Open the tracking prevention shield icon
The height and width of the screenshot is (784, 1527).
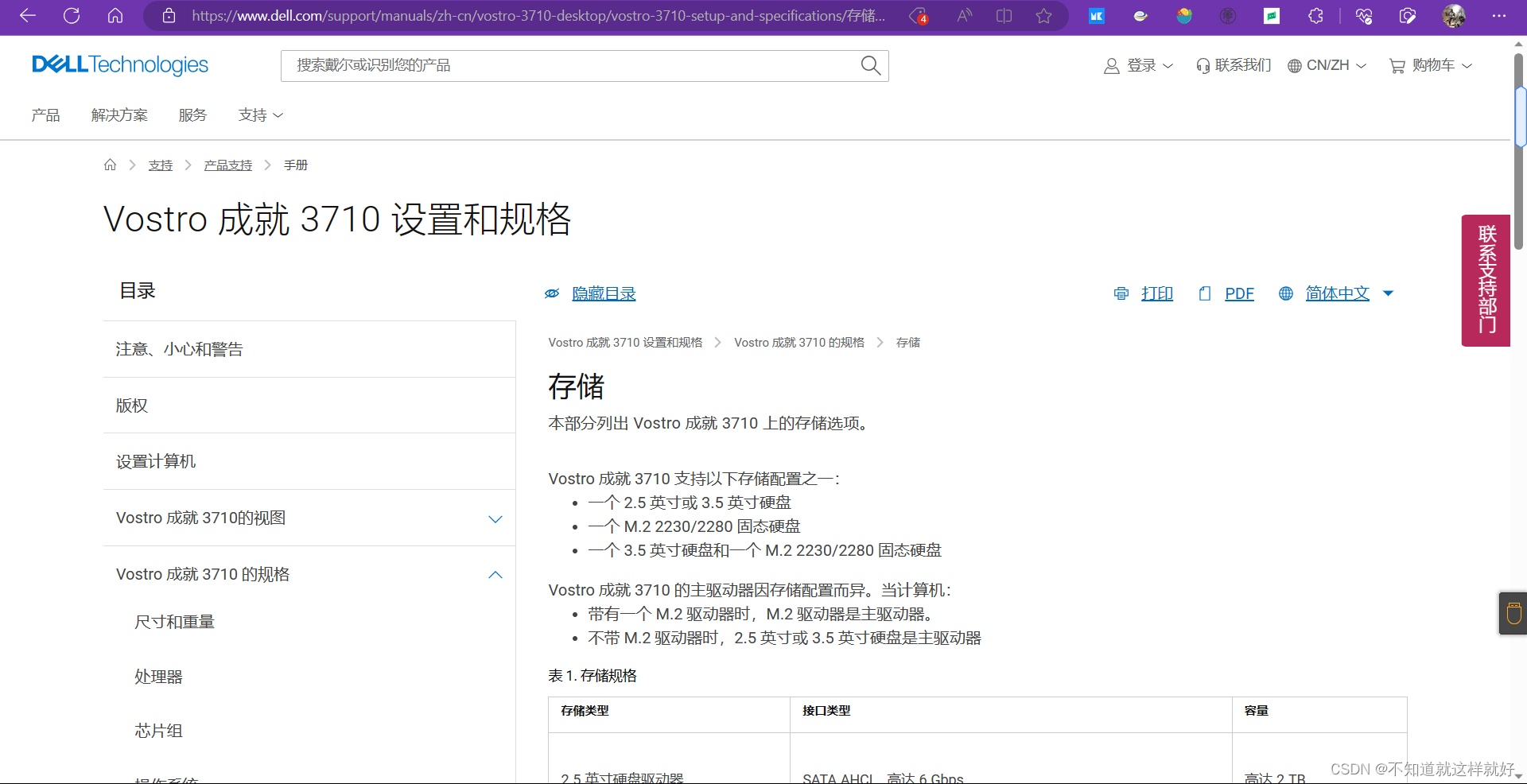pos(919,16)
